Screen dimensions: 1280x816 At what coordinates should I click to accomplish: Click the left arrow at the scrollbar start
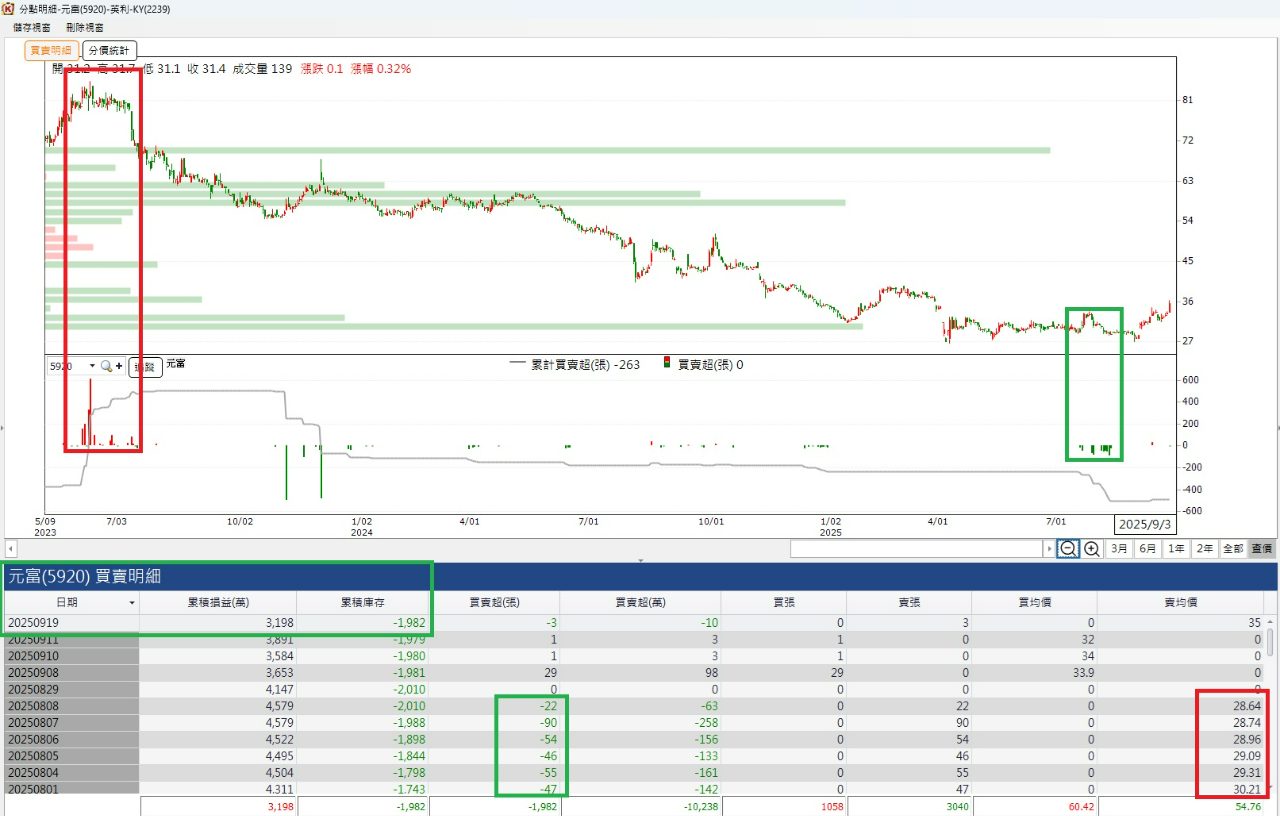coord(10,549)
